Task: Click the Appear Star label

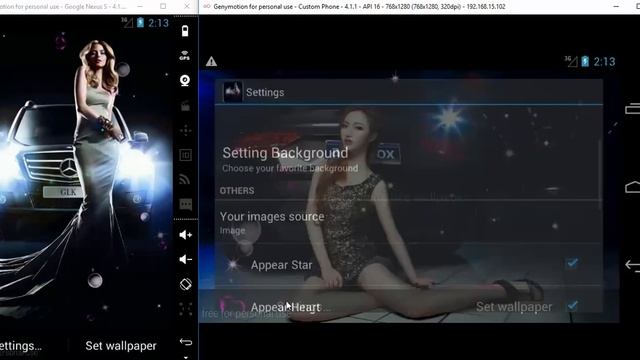Action: (281, 265)
